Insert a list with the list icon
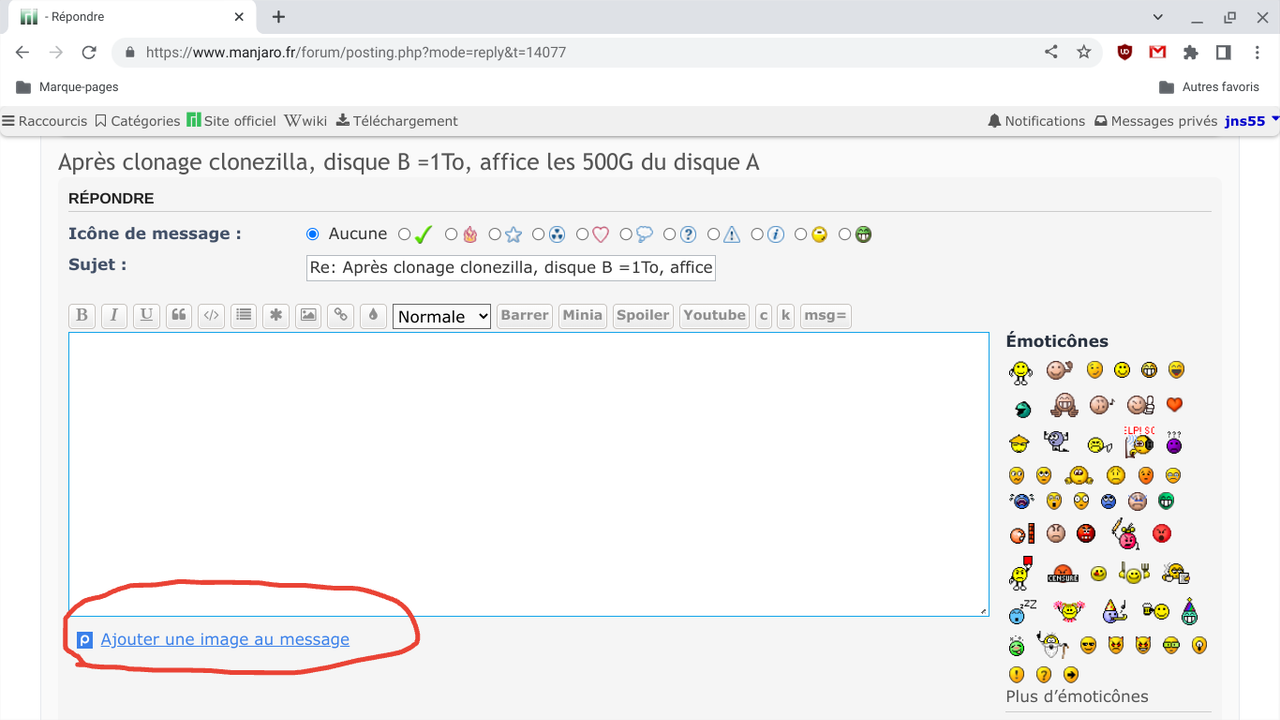This screenshot has width=1280, height=720. click(243, 315)
